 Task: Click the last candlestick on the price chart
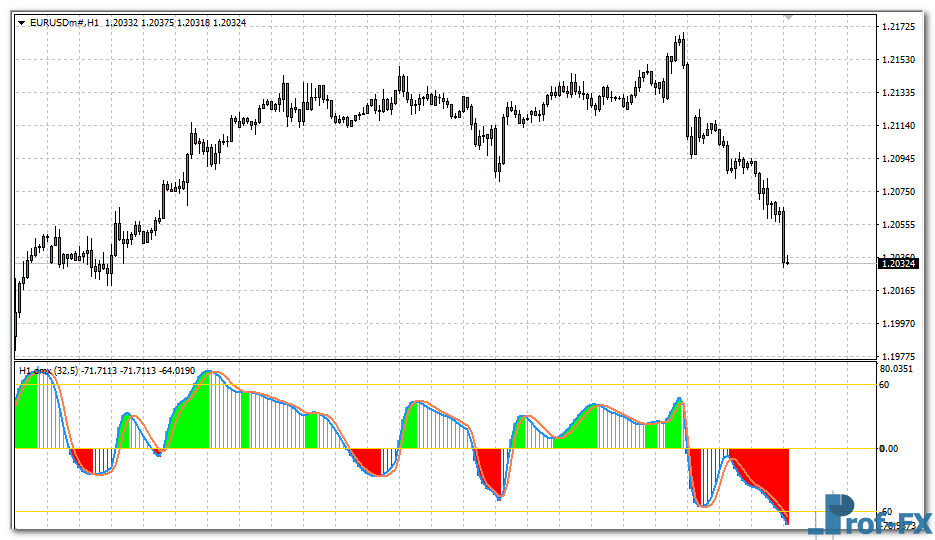point(787,262)
